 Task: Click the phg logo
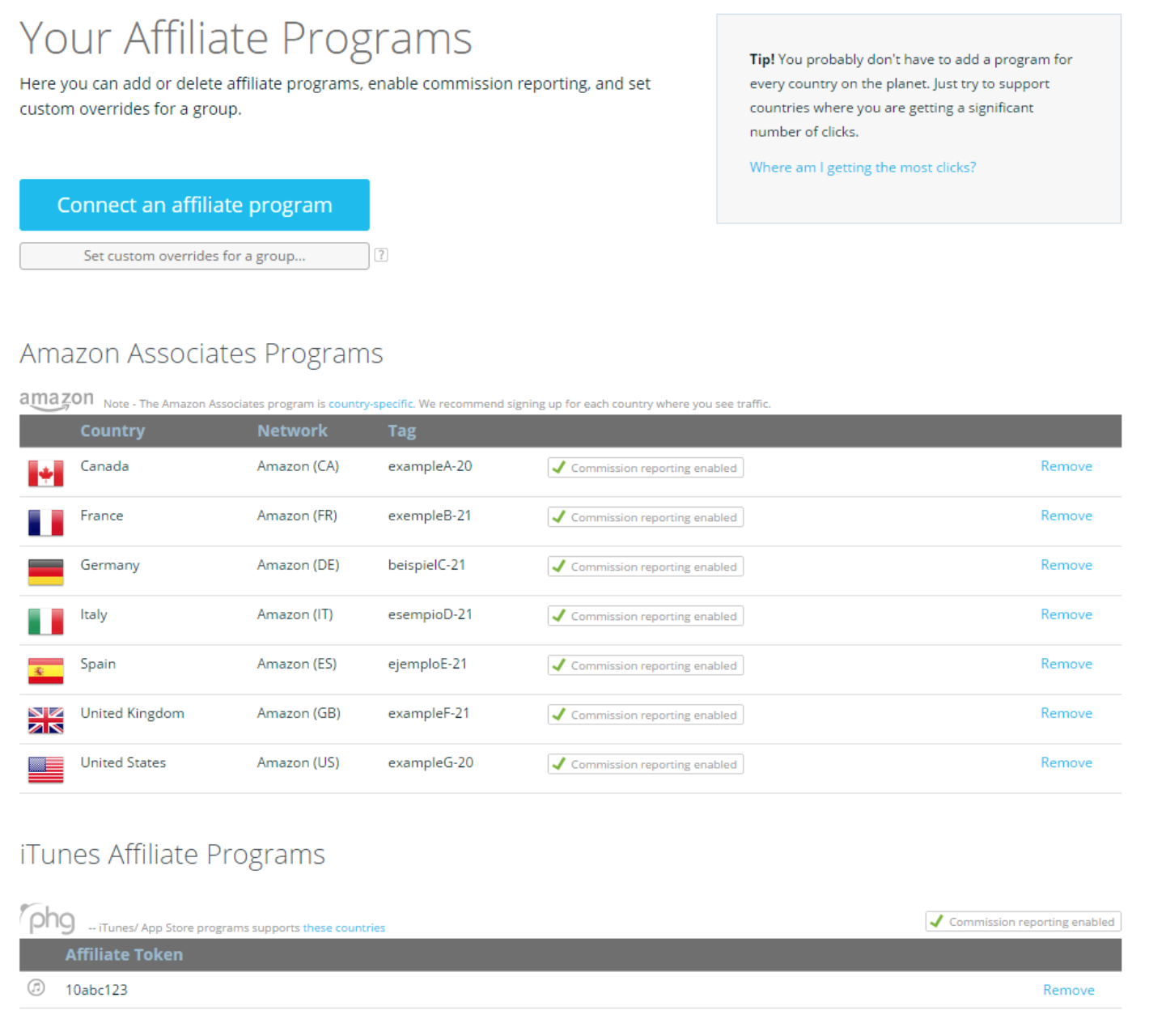[48, 919]
